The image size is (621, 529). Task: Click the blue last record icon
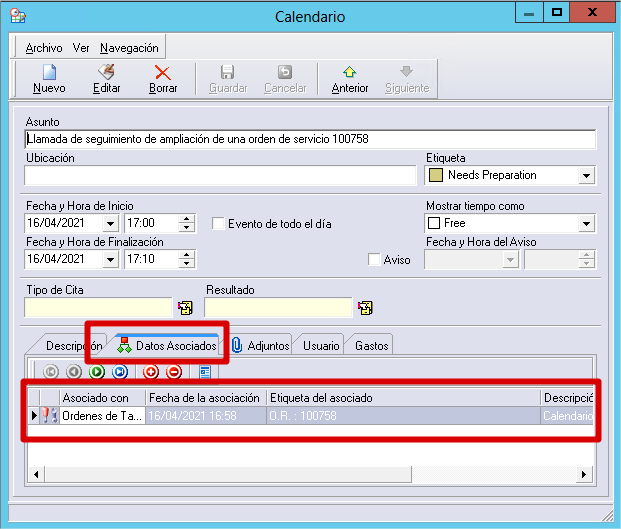point(120,372)
